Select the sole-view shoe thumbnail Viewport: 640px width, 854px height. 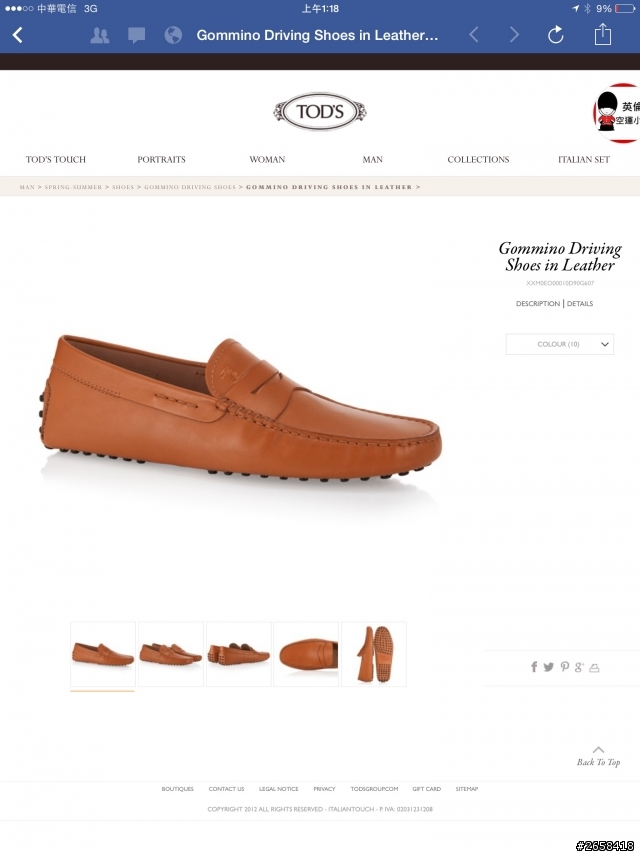pos(374,654)
